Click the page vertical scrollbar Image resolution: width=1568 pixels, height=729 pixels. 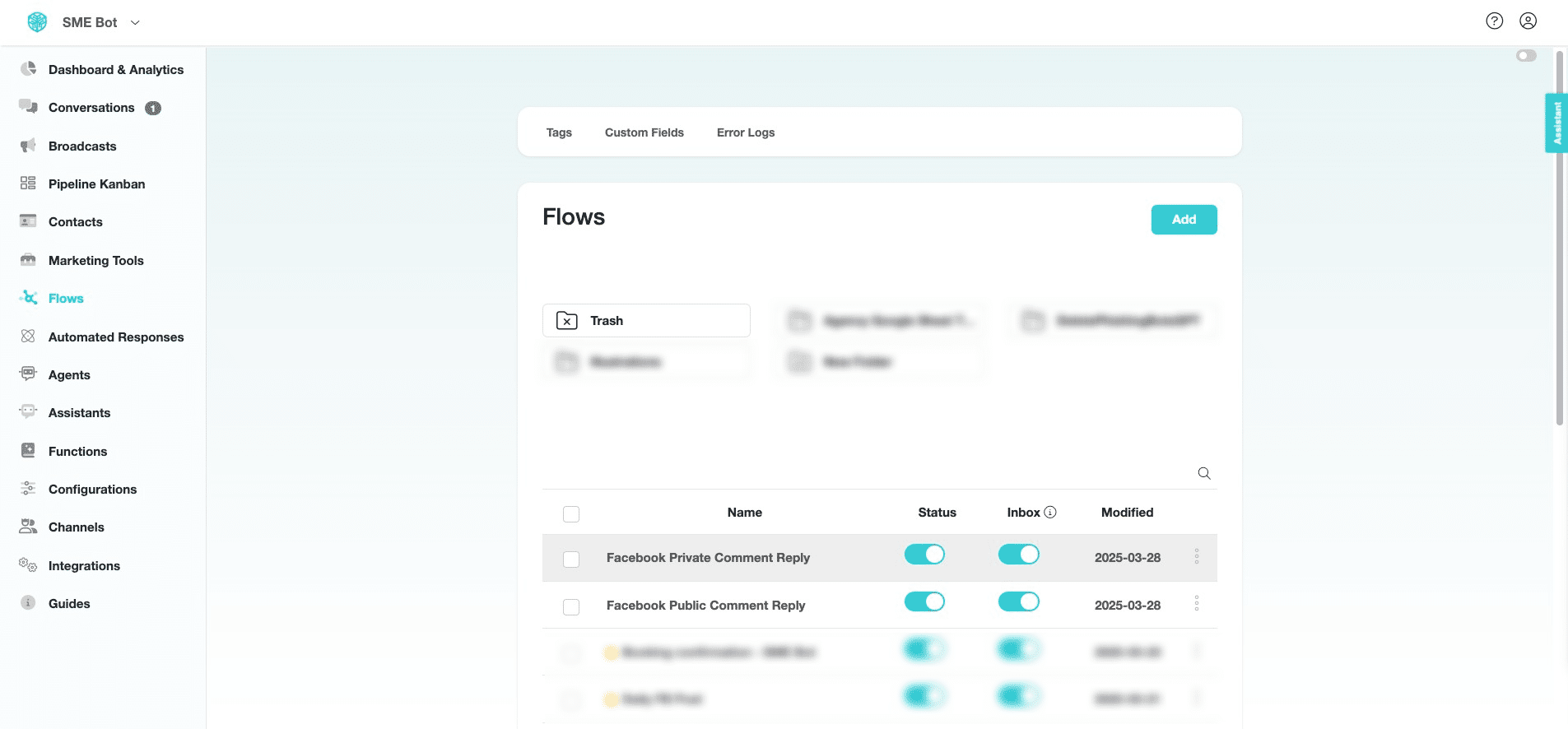[x=1559, y=239]
